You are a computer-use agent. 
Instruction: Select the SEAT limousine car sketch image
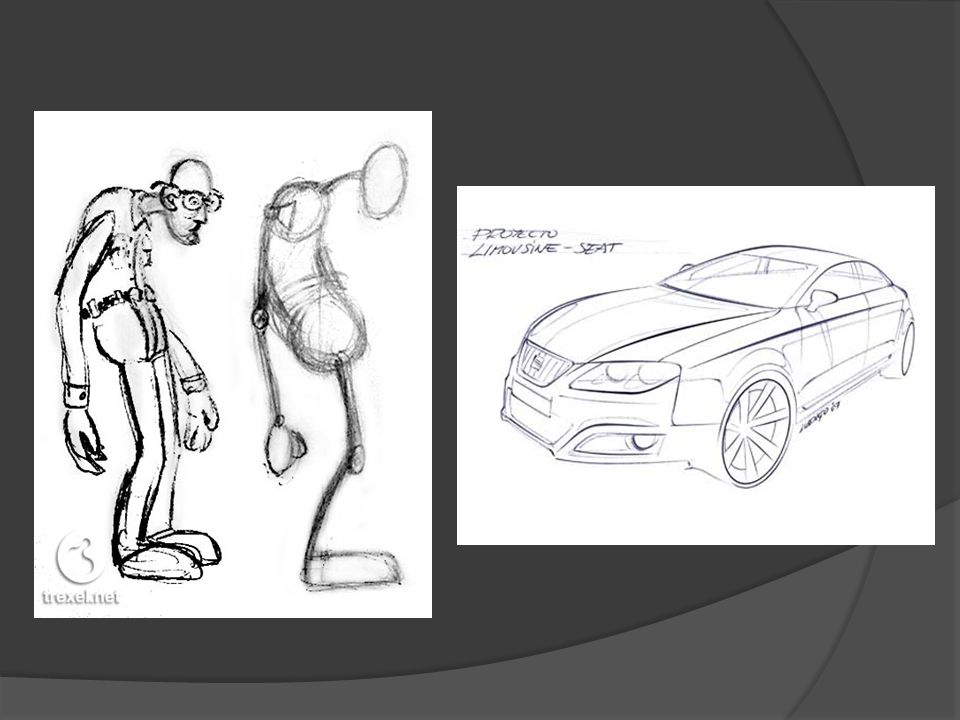(x=696, y=365)
